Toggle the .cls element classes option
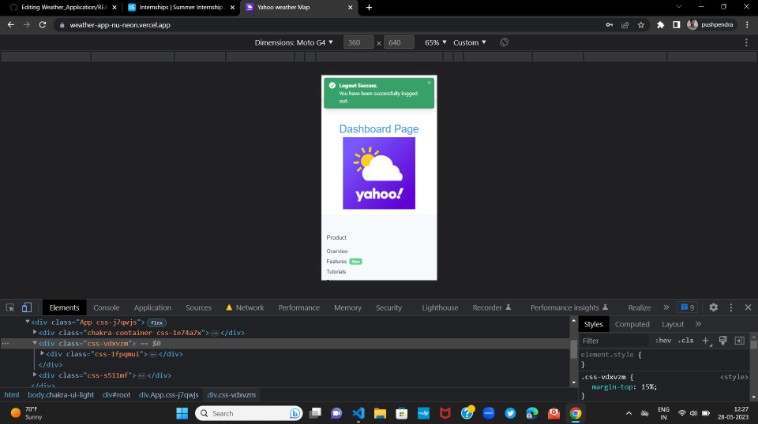 click(686, 340)
